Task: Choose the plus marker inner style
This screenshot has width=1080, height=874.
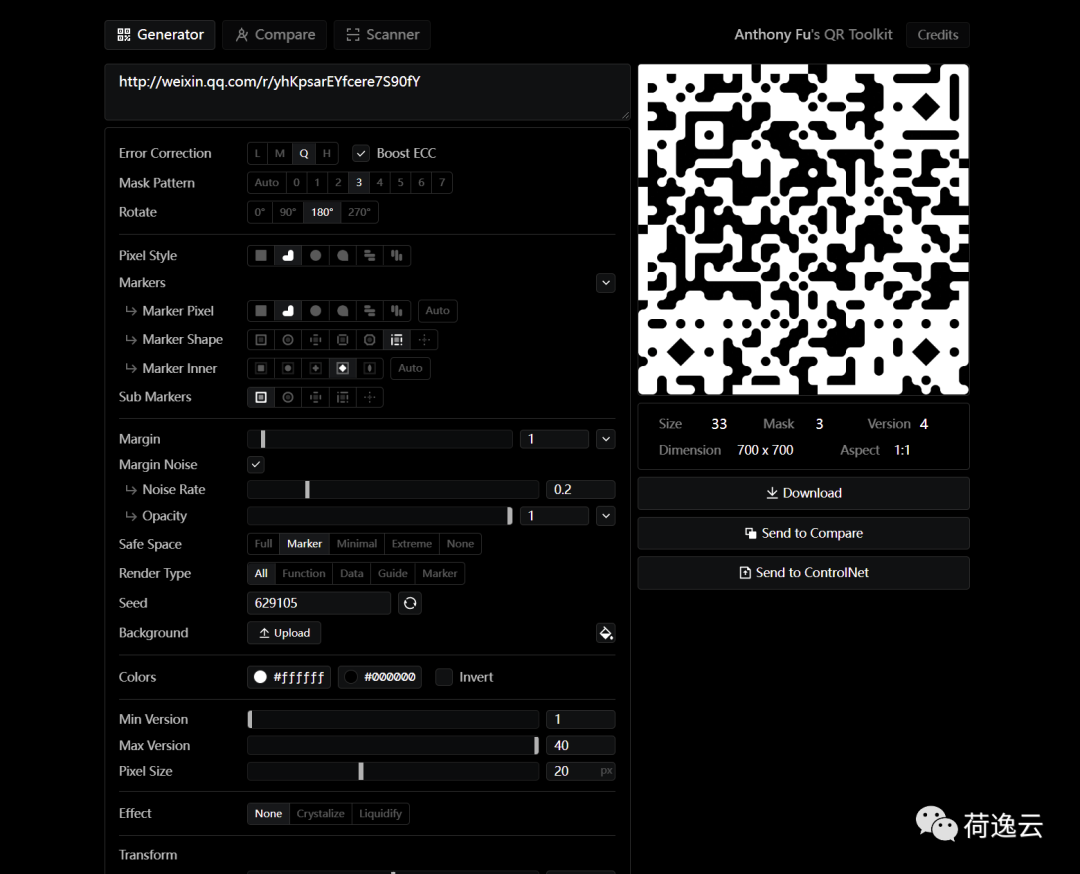Action: (x=315, y=368)
